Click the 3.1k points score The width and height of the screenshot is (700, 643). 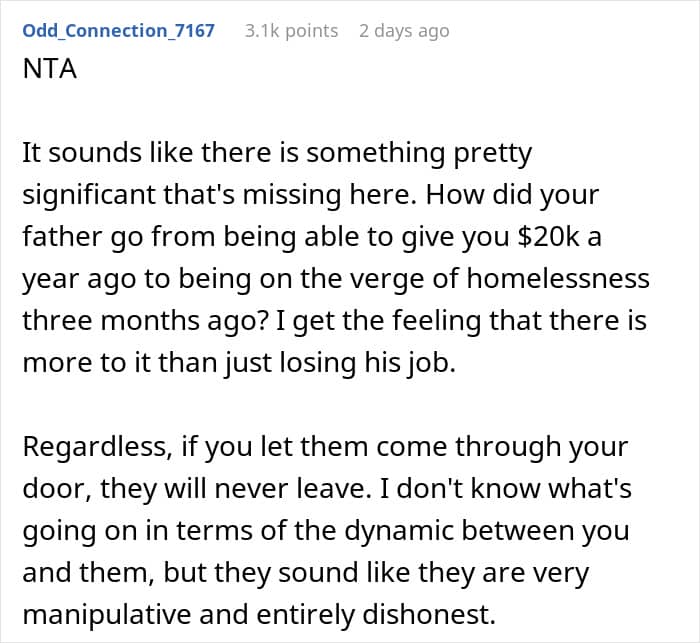[x=292, y=31]
